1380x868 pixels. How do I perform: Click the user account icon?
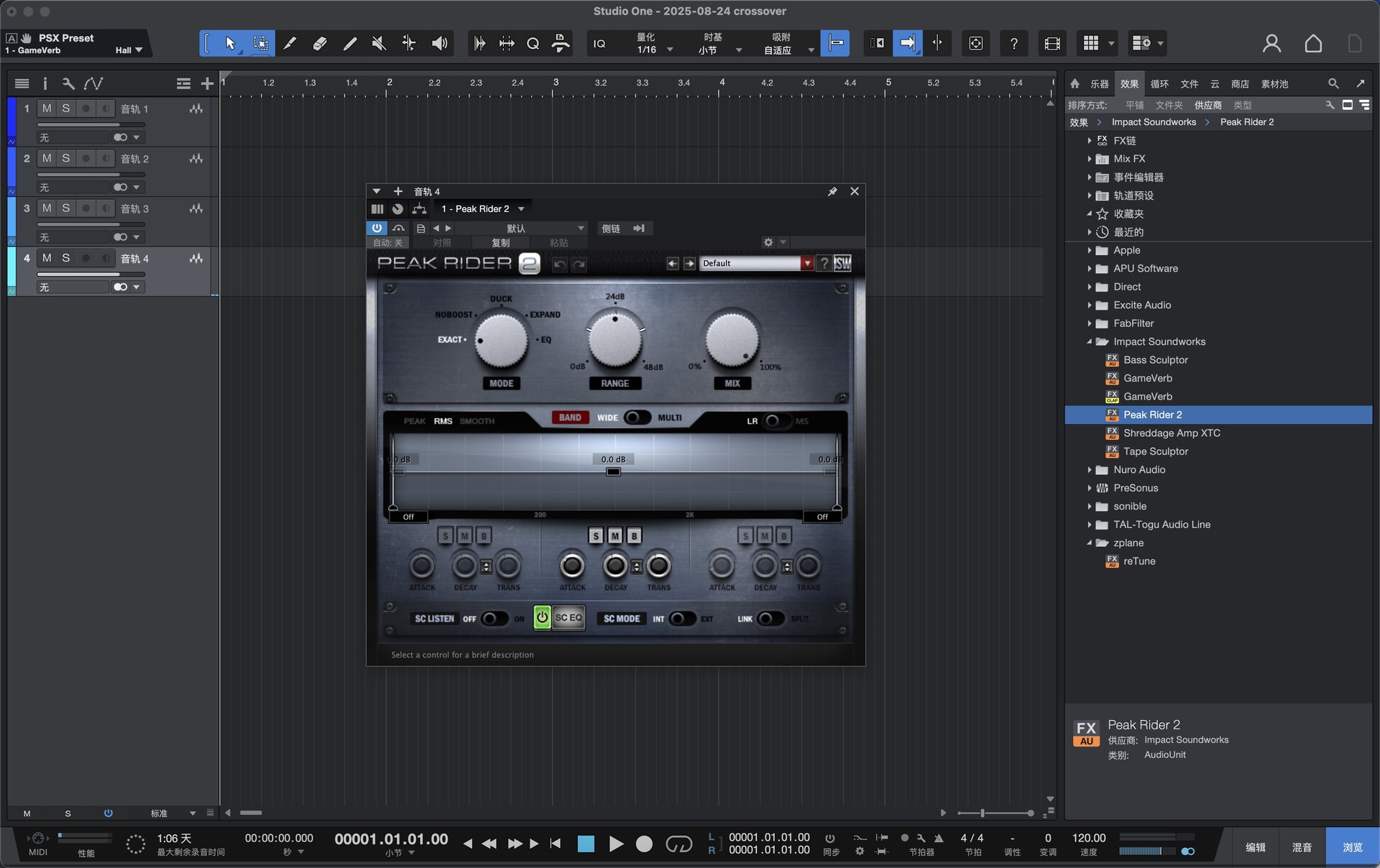(1271, 44)
